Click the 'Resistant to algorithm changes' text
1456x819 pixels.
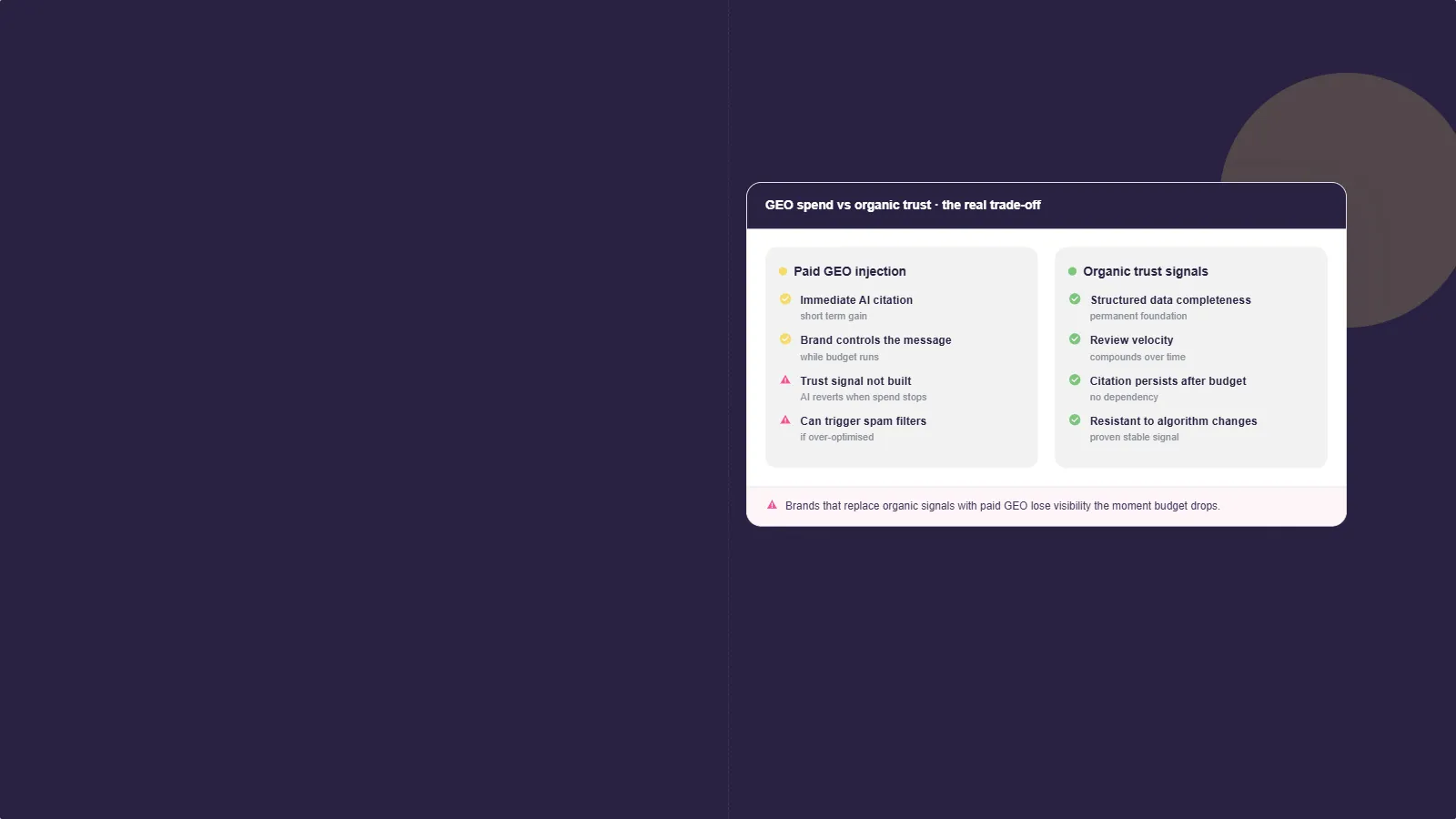tap(1173, 421)
